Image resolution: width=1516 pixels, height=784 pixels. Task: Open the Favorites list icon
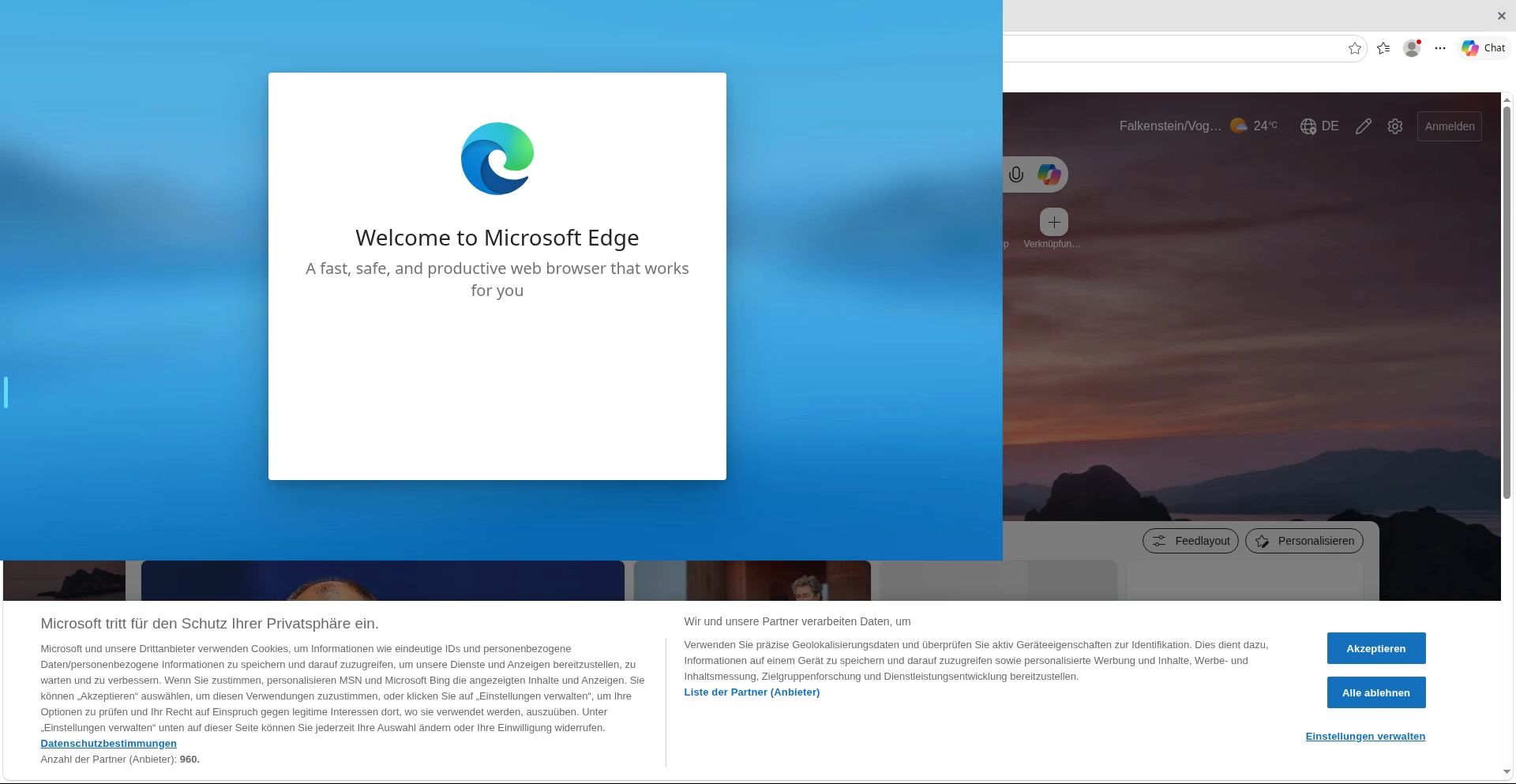(1383, 48)
